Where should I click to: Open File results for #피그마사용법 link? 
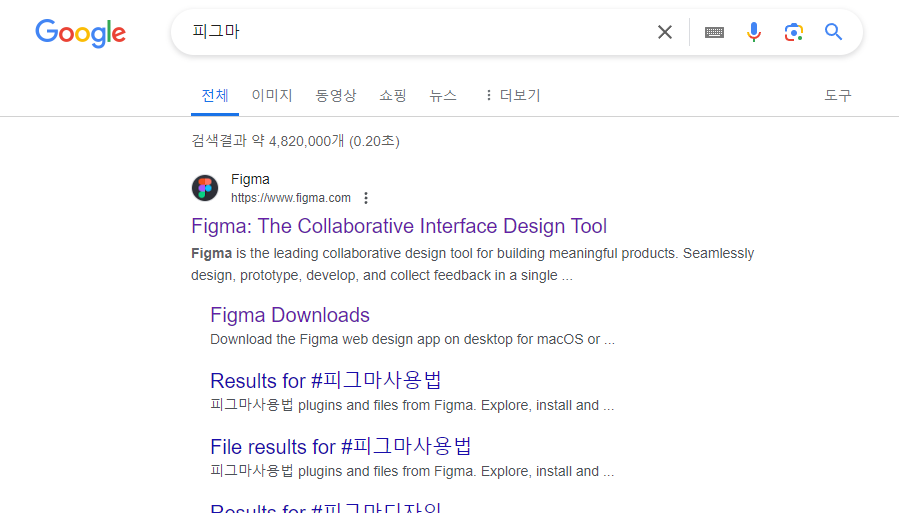click(x=341, y=447)
